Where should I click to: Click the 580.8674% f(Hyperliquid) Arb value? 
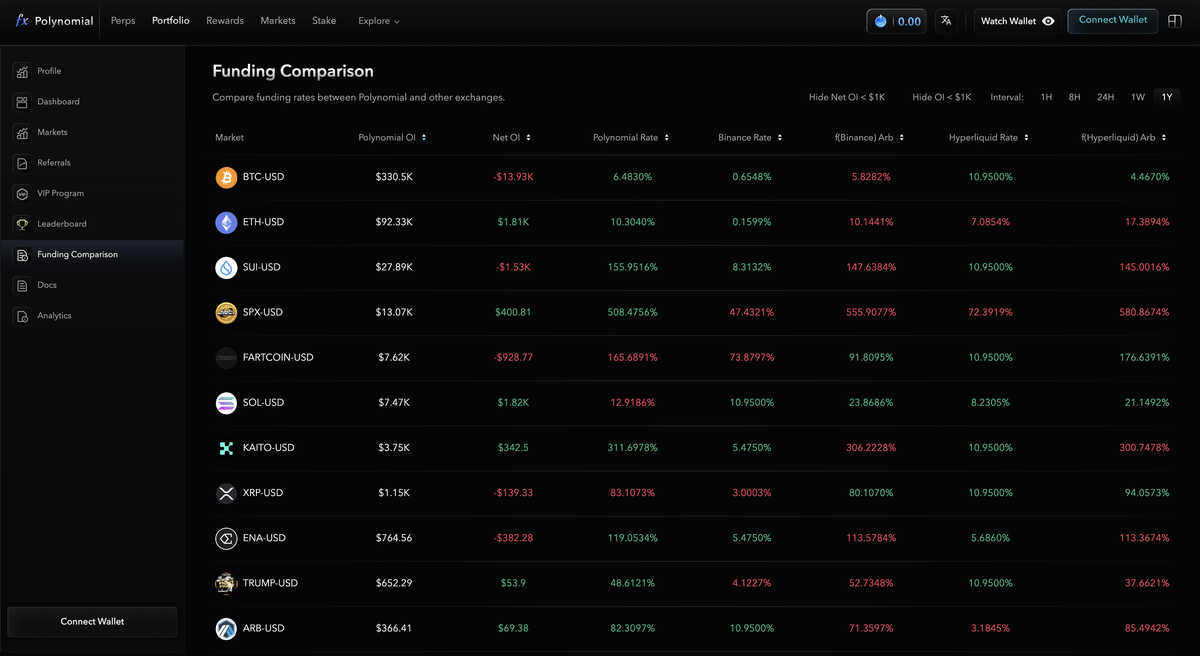click(1144, 312)
